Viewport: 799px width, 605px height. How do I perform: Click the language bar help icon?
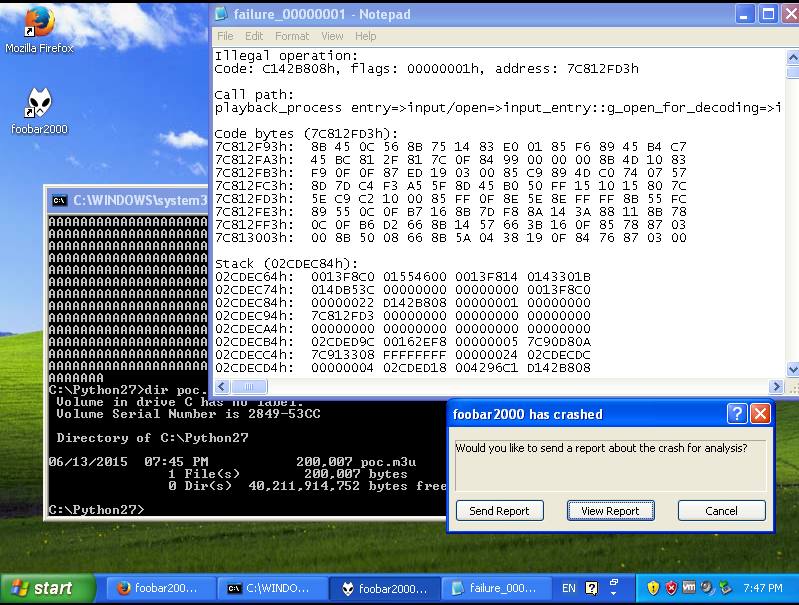[x=592, y=588]
